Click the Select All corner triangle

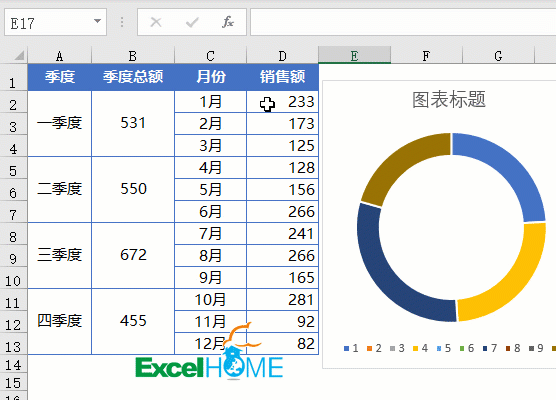(x=19, y=55)
